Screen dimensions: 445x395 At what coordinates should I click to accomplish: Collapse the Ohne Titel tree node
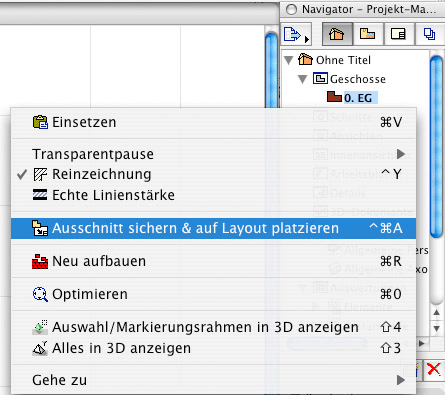[289, 60]
